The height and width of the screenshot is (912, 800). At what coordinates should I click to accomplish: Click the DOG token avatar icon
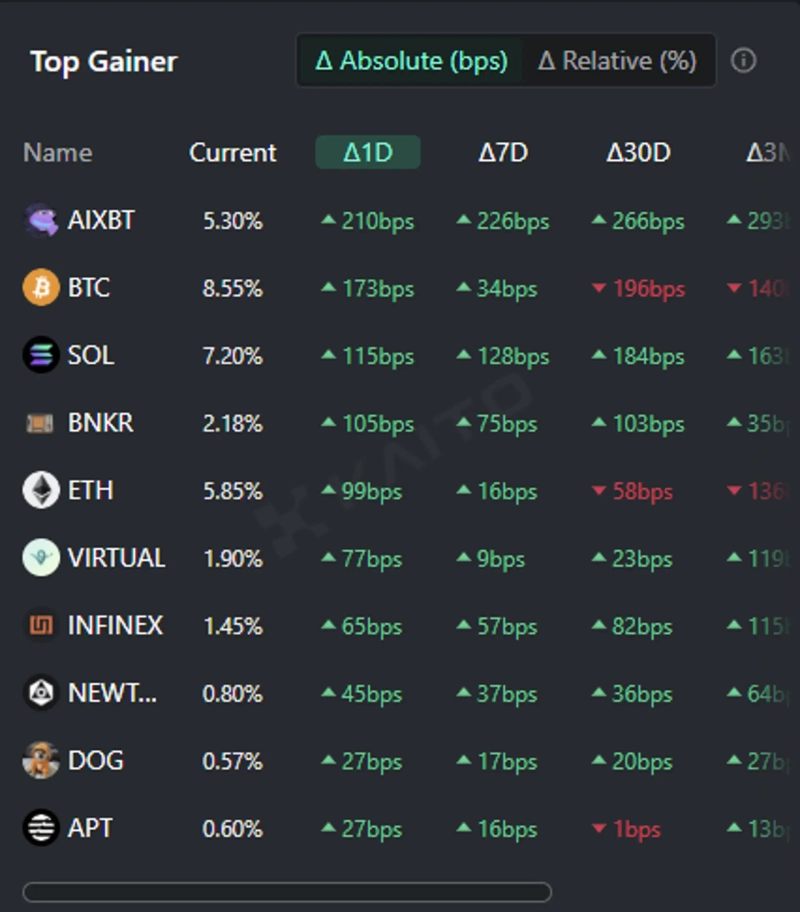(41, 761)
